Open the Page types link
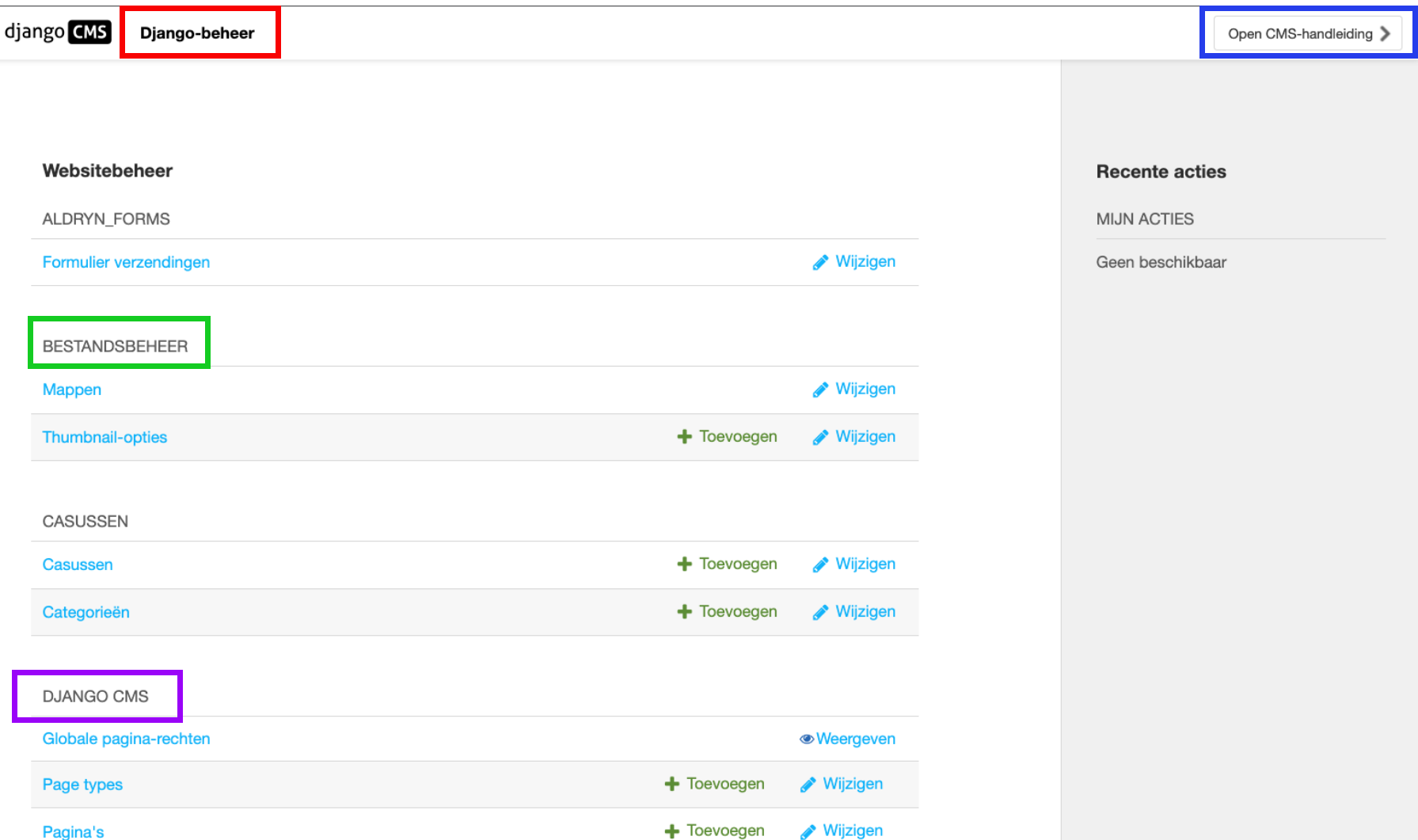 click(x=82, y=785)
